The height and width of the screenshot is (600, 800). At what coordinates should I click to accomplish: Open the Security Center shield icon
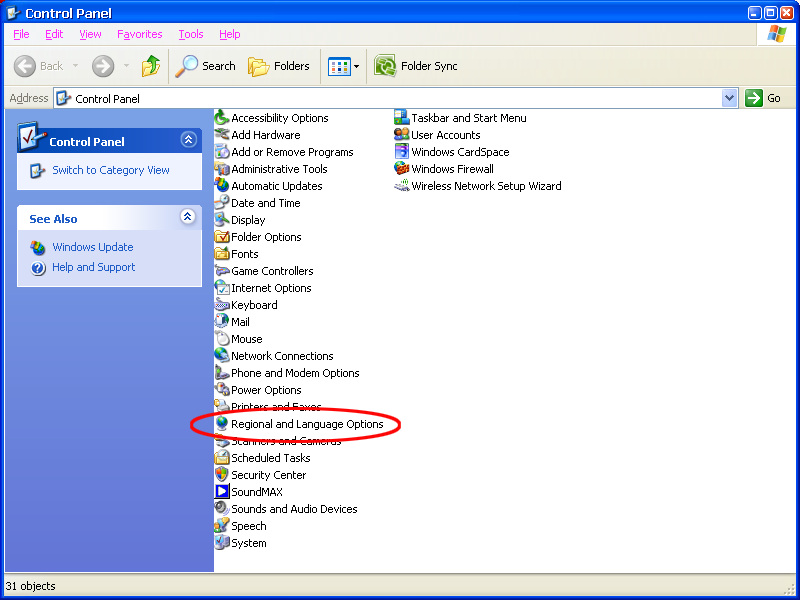pyautogui.click(x=222, y=475)
